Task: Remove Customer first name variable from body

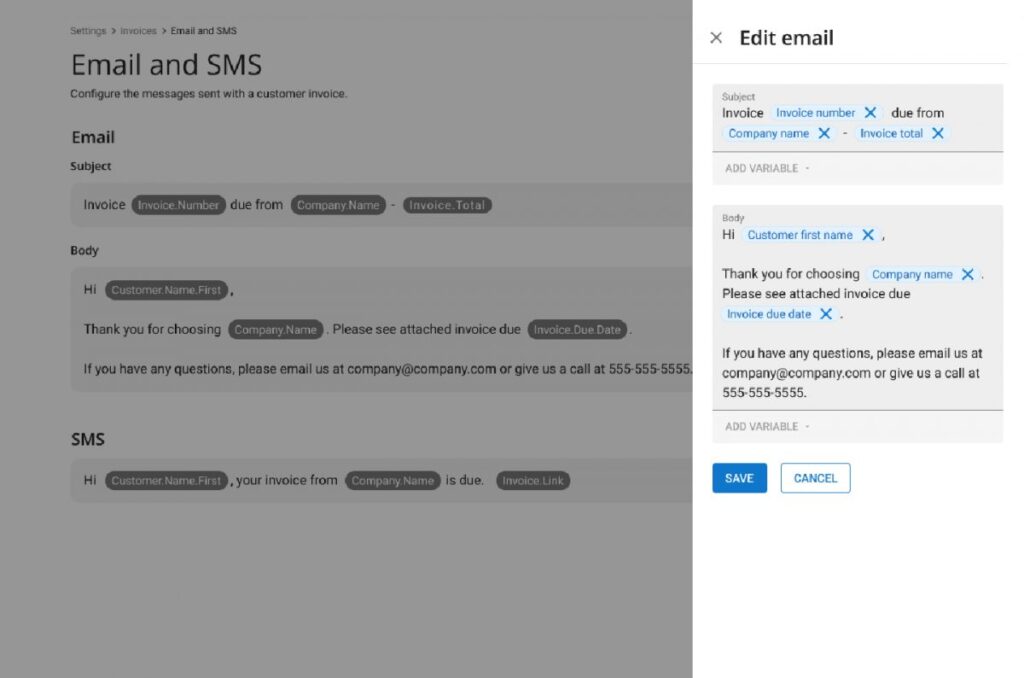Action: [x=868, y=235]
